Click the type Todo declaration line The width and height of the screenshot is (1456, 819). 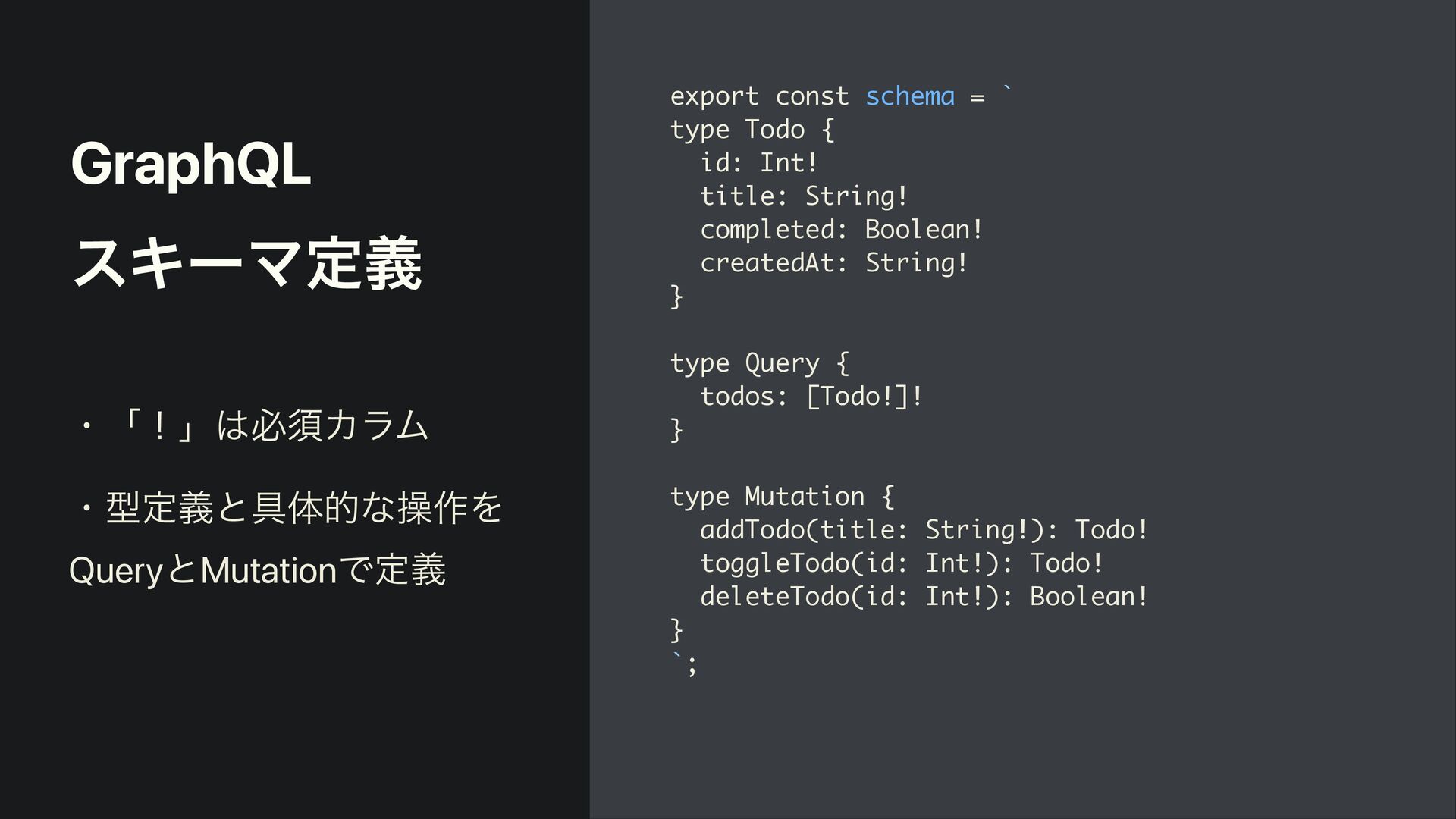[x=752, y=130]
